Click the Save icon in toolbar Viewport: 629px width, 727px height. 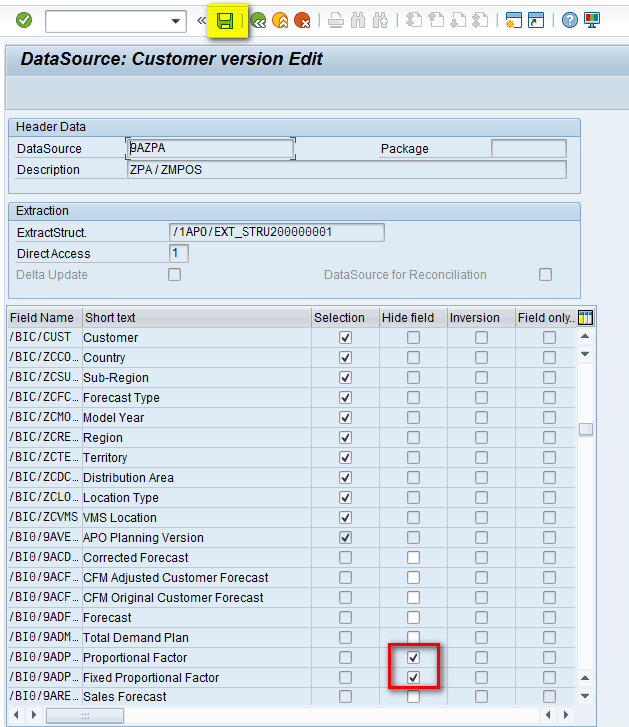tap(226, 20)
